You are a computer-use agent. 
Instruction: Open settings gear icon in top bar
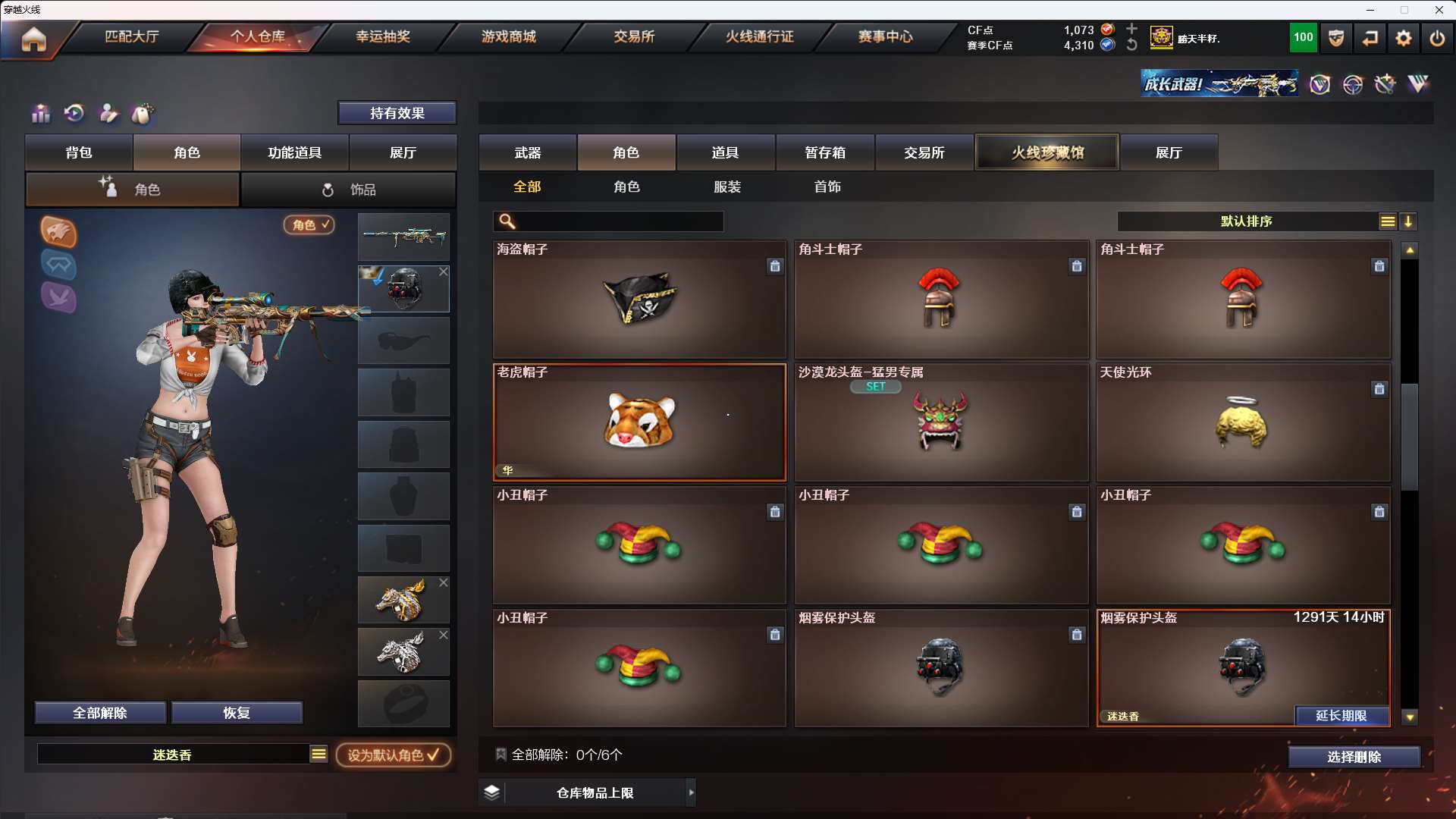(1404, 38)
